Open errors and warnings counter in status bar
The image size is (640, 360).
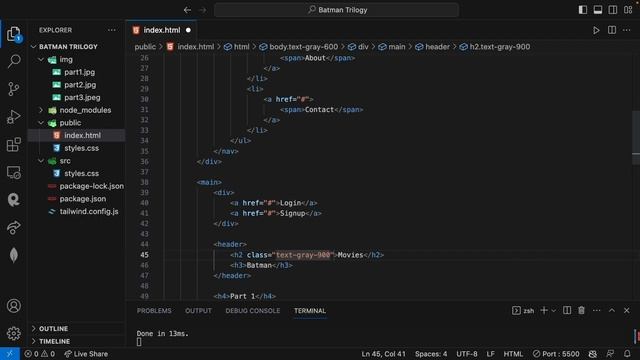point(40,354)
